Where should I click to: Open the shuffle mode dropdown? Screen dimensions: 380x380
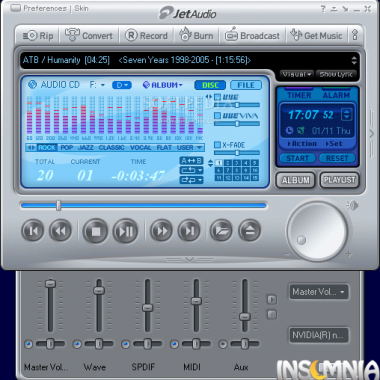(x=191, y=180)
